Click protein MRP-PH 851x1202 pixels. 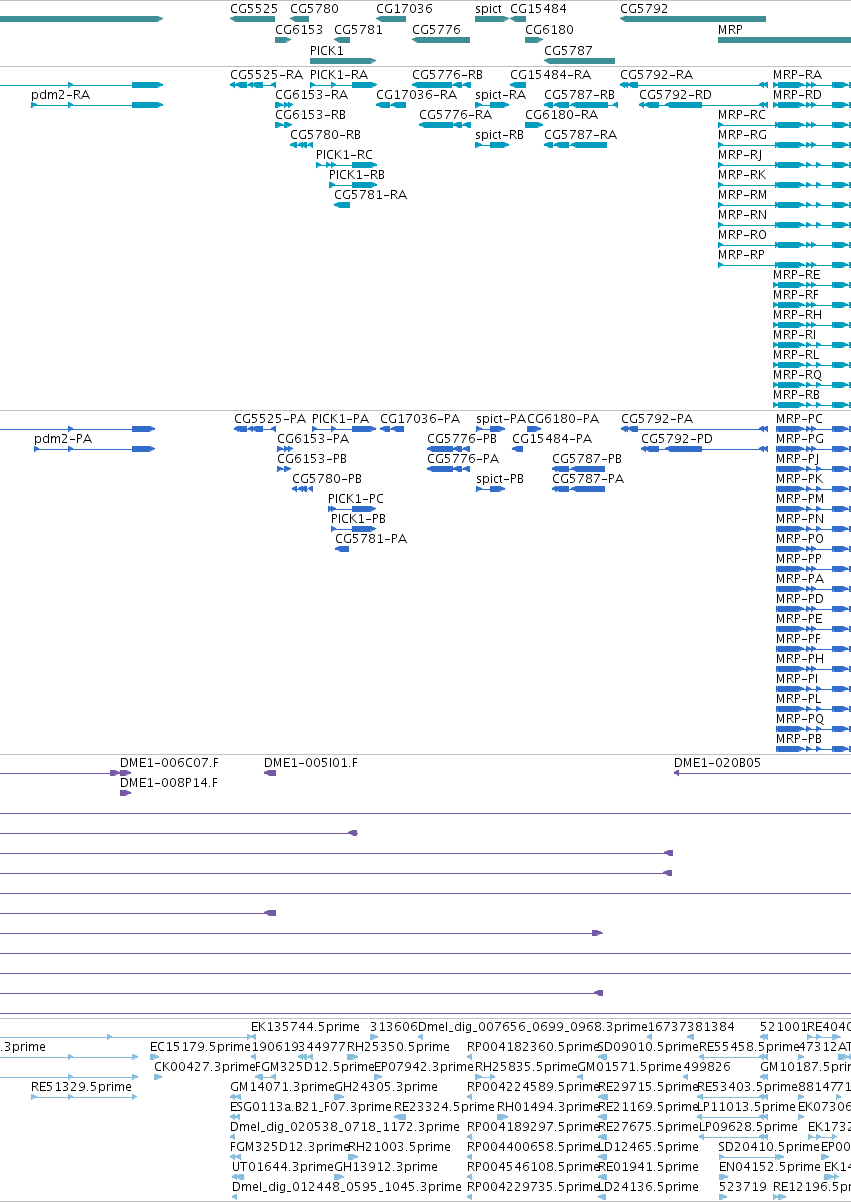[x=800, y=659]
